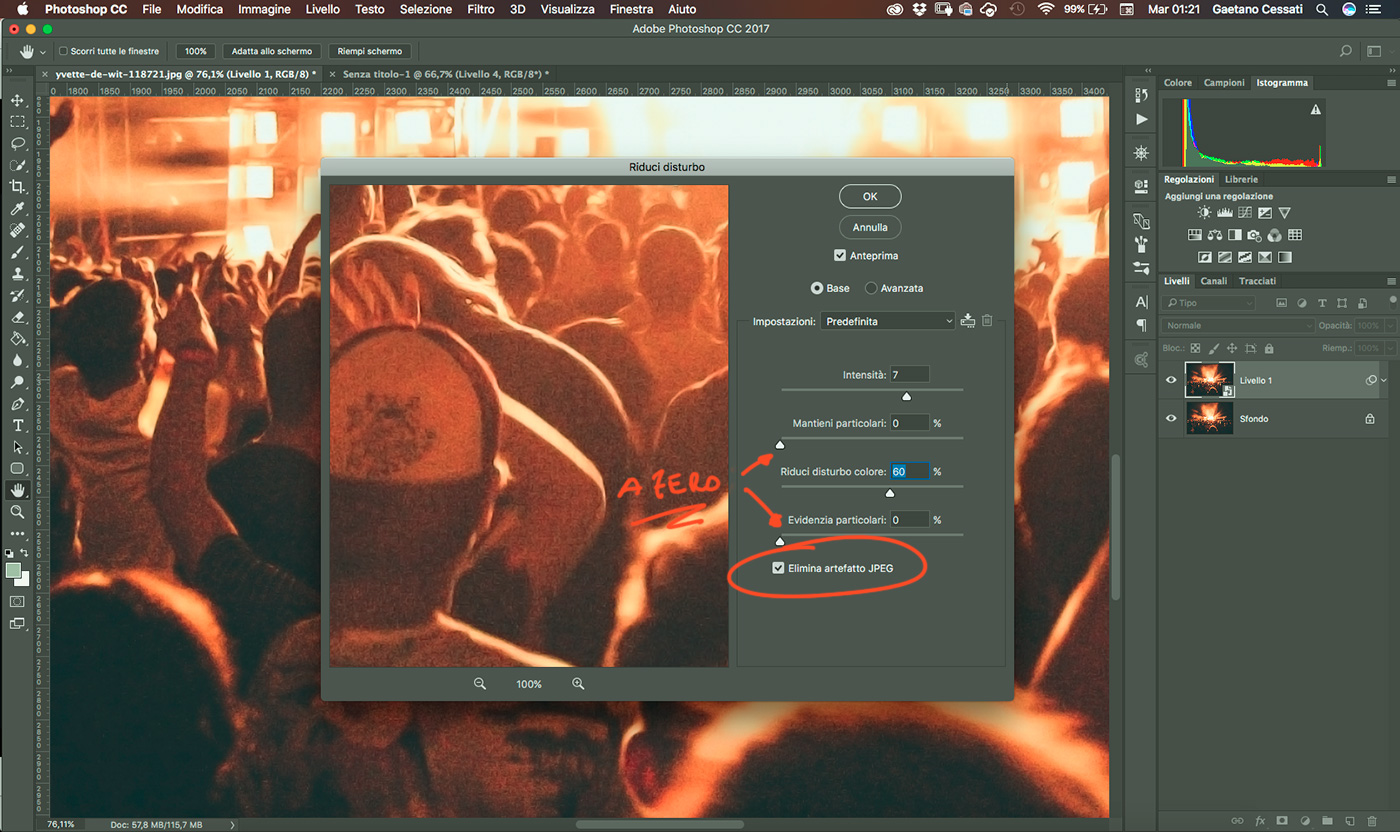Add a Levels adjustment
The image size is (1400, 832).
click(1224, 213)
